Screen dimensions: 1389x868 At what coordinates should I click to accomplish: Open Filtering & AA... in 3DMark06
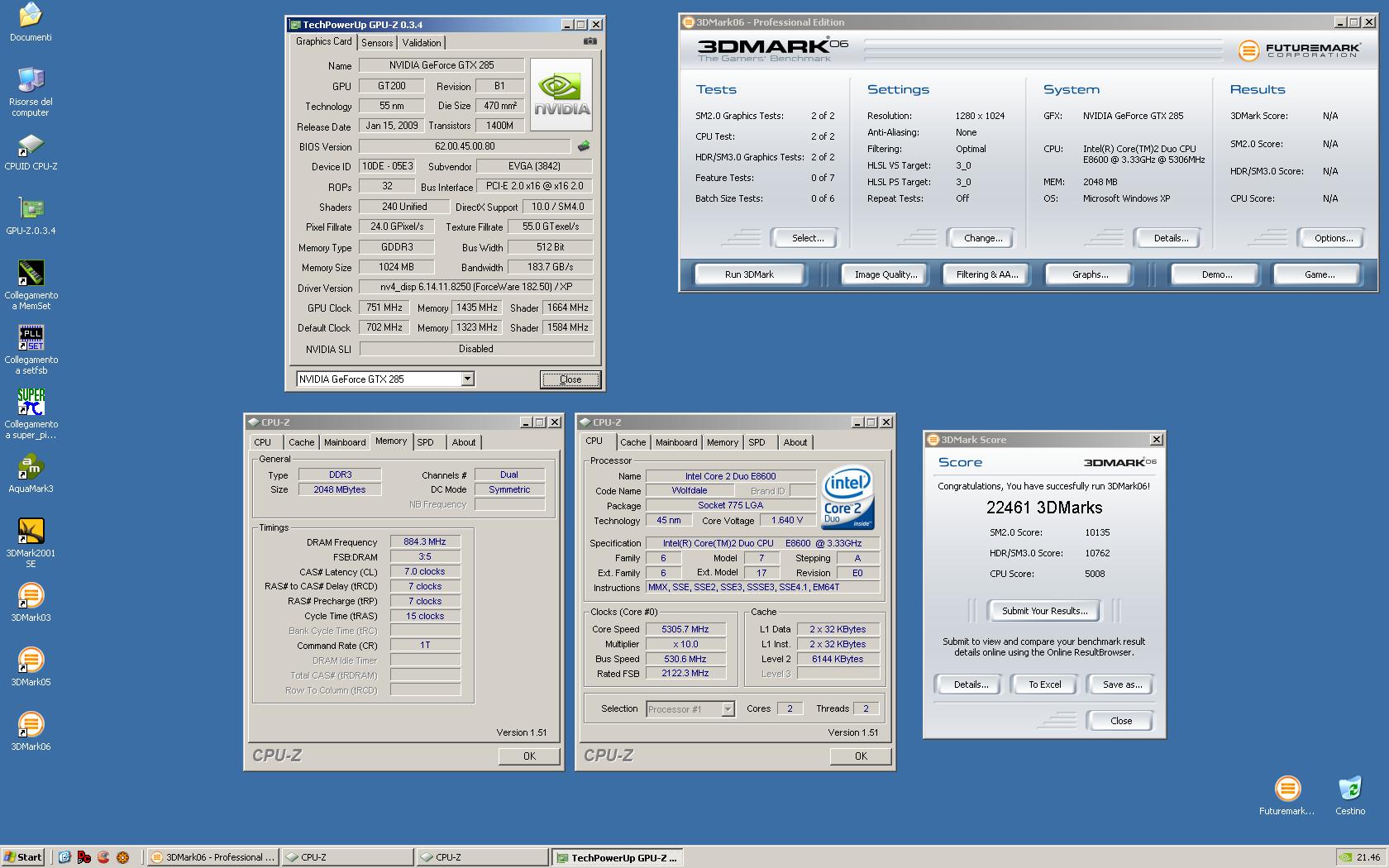tap(987, 274)
